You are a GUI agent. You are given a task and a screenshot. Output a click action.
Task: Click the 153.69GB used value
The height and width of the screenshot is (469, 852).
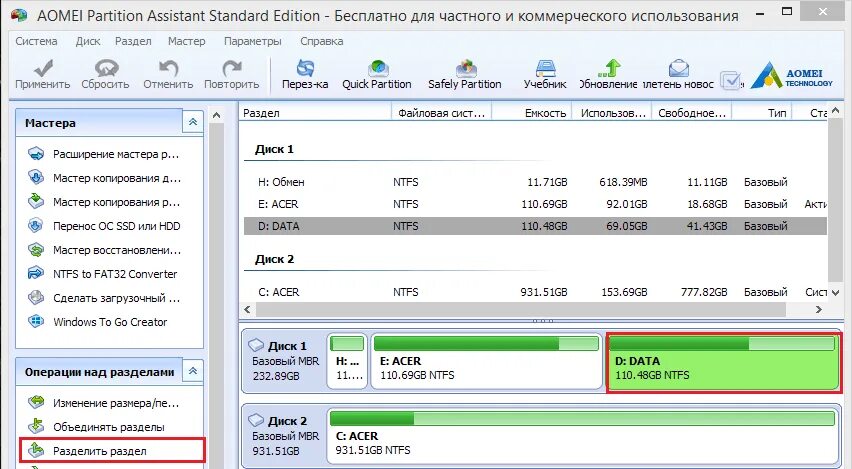[624, 292]
